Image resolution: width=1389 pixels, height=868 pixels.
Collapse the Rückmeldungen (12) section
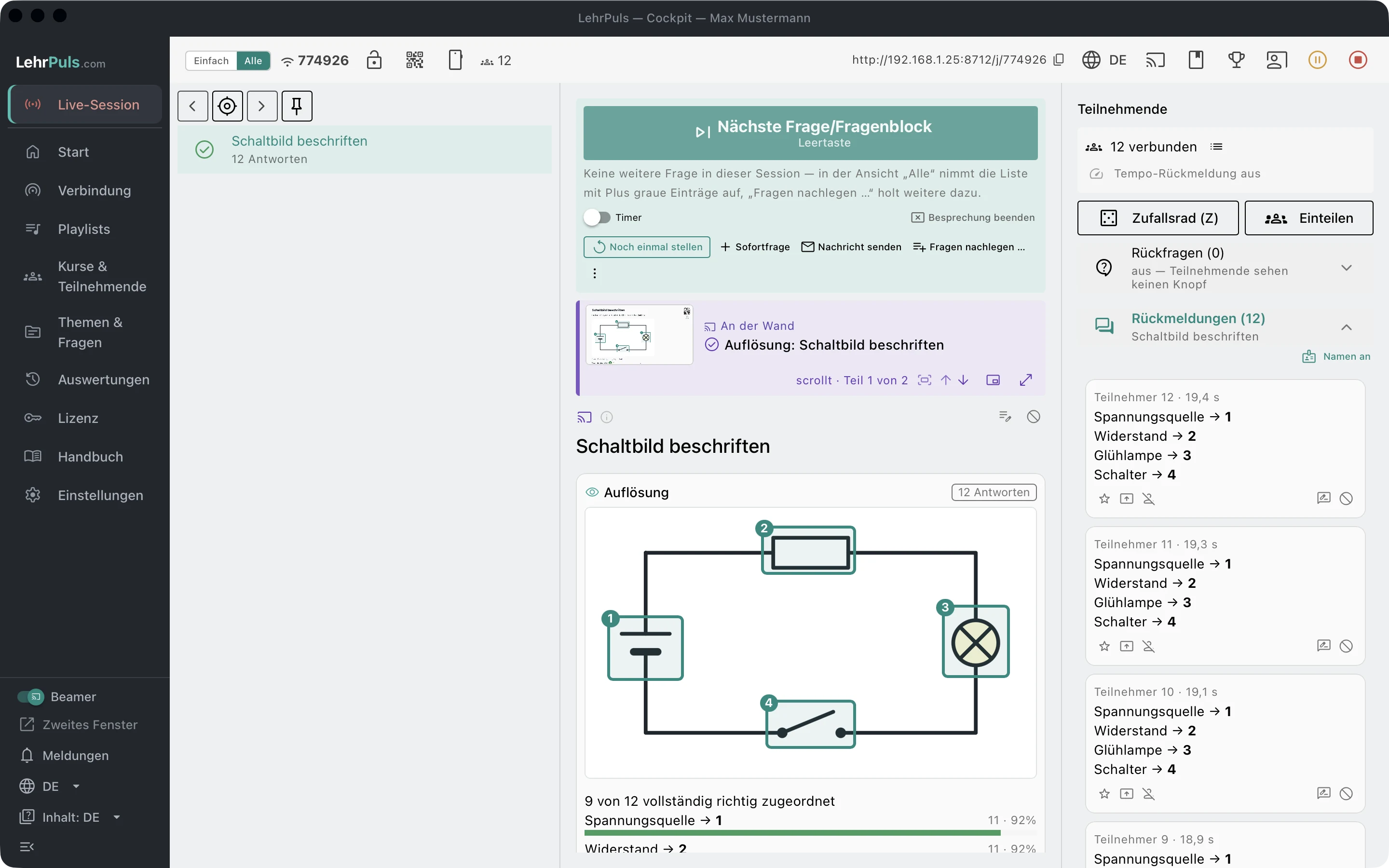(1346, 327)
